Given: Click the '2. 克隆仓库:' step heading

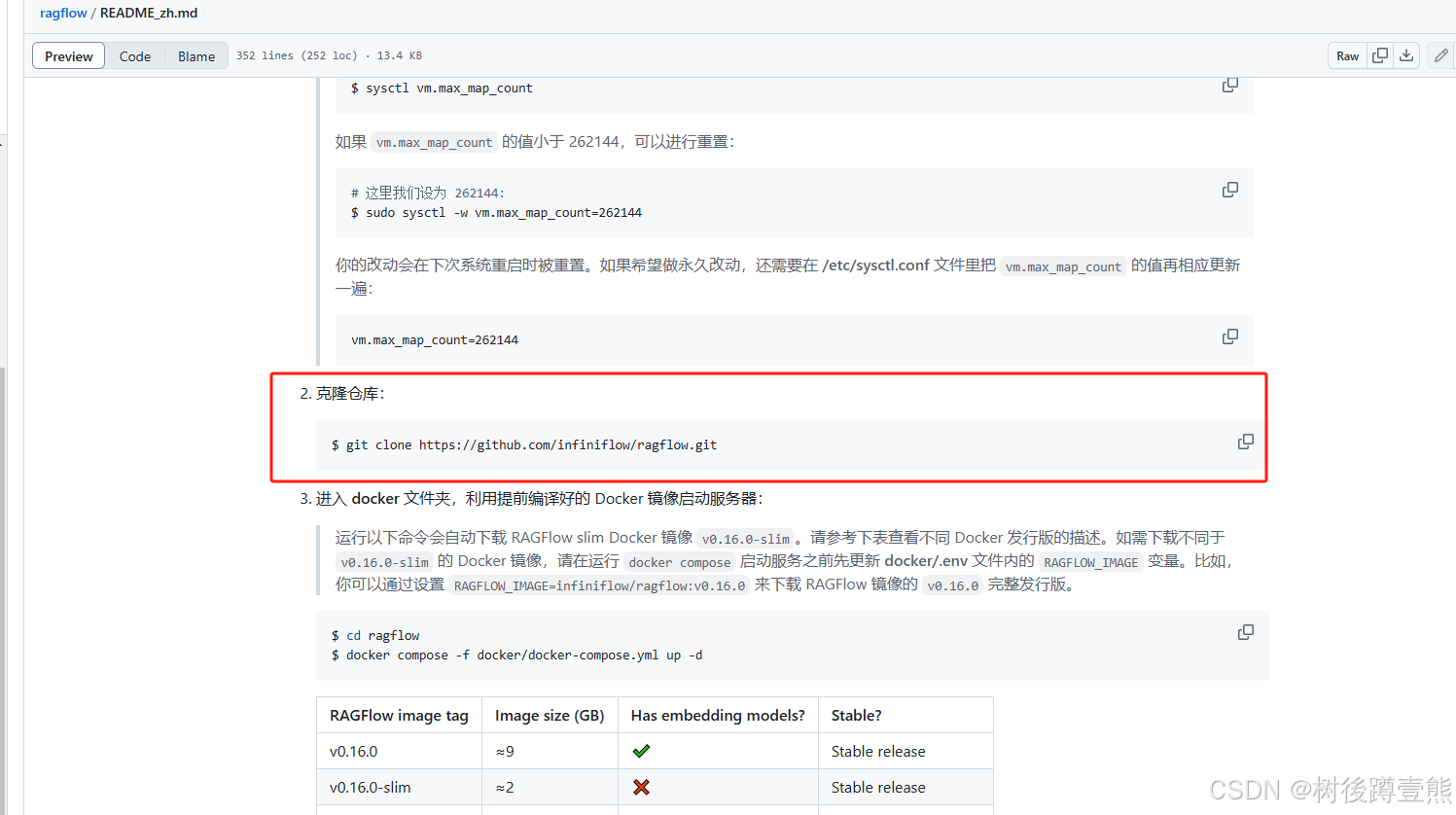Looking at the screenshot, I should click(342, 394).
